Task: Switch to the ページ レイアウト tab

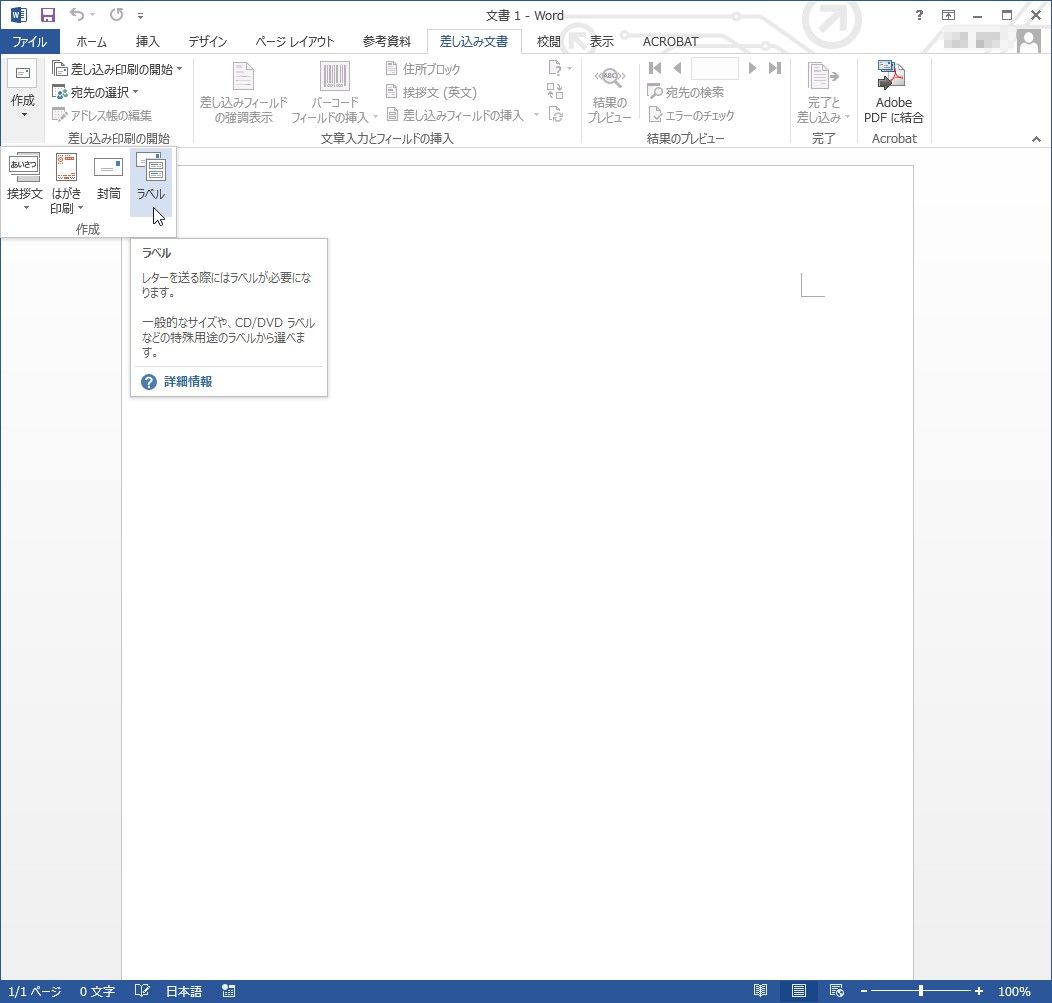Action: (x=295, y=42)
